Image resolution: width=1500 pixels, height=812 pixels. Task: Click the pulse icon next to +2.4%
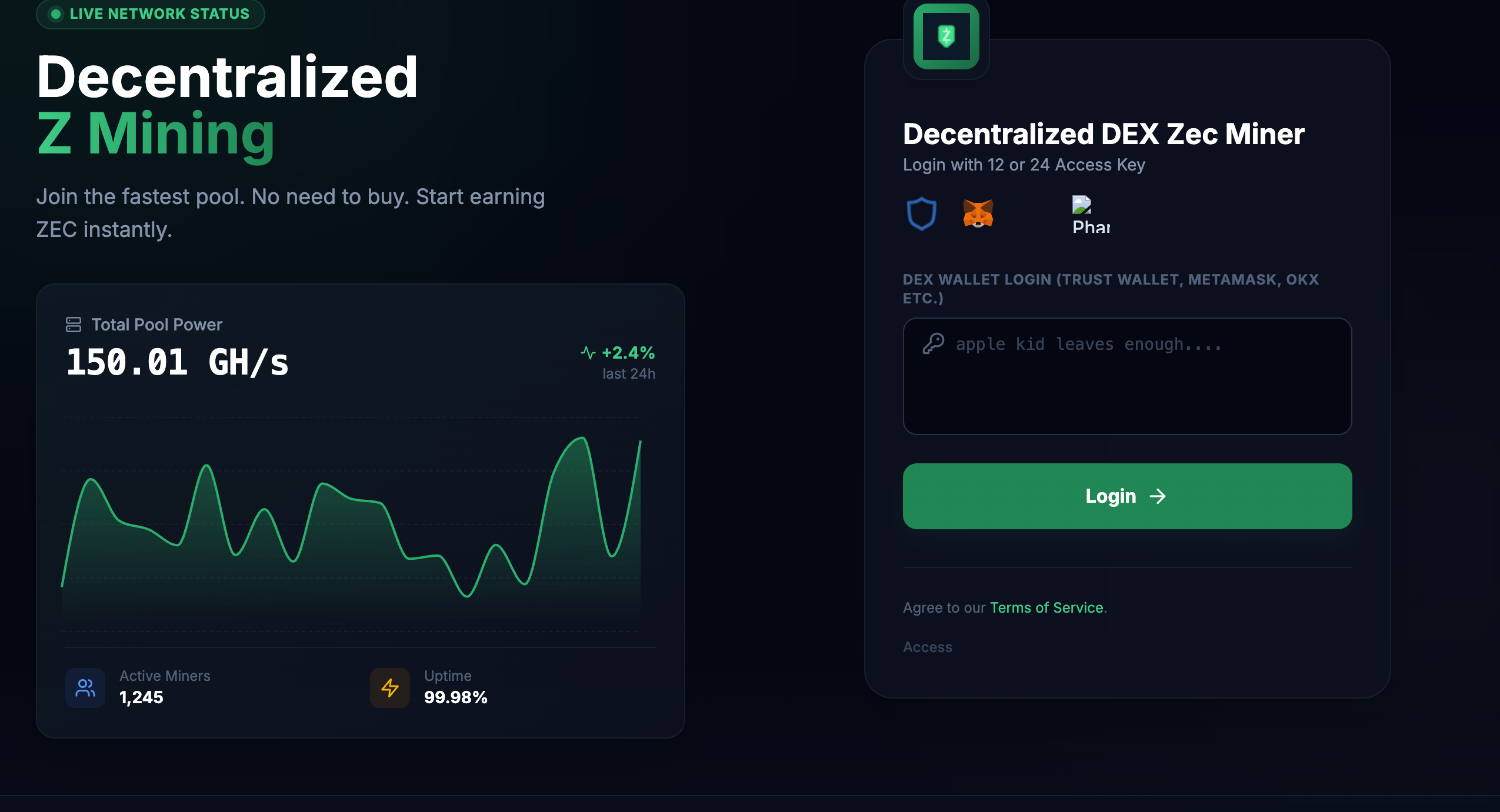pos(588,353)
